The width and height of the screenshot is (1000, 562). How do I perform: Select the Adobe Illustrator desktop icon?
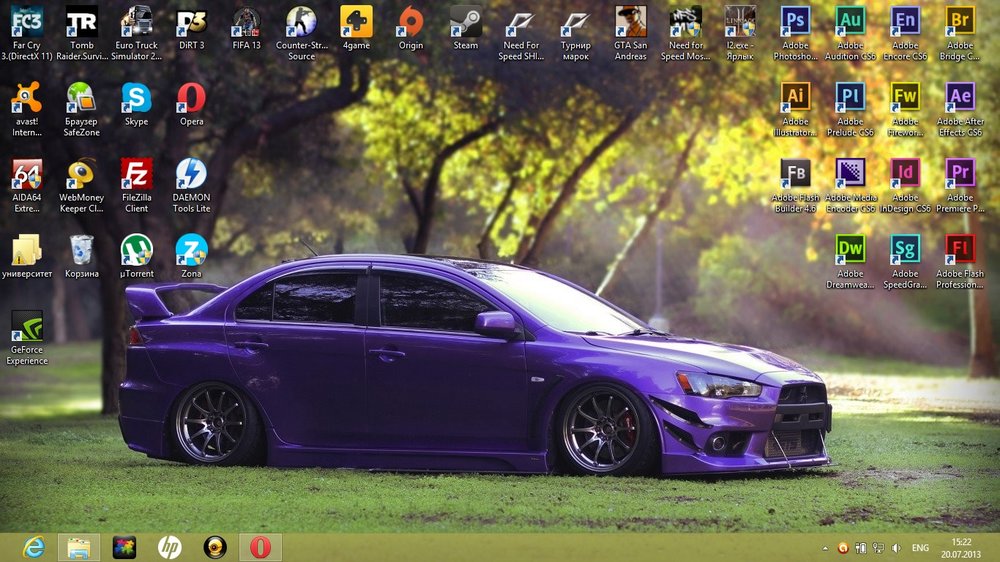[795, 98]
